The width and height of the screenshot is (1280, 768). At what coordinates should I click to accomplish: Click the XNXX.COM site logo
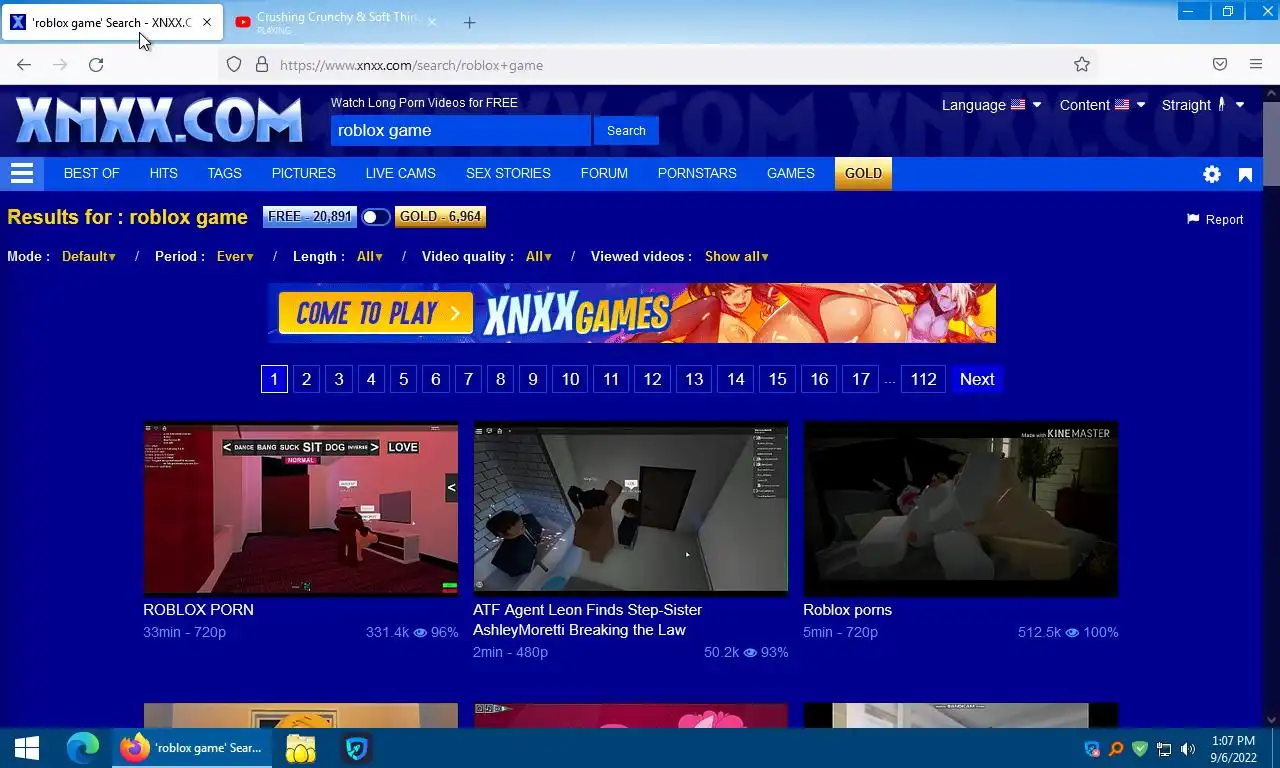[159, 121]
